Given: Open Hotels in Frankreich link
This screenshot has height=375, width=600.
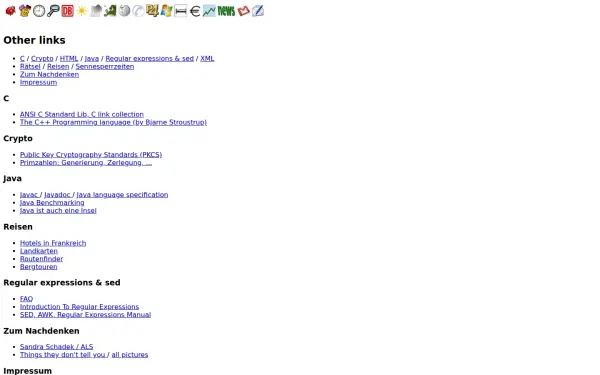Looking at the screenshot, I should [x=53, y=243].
